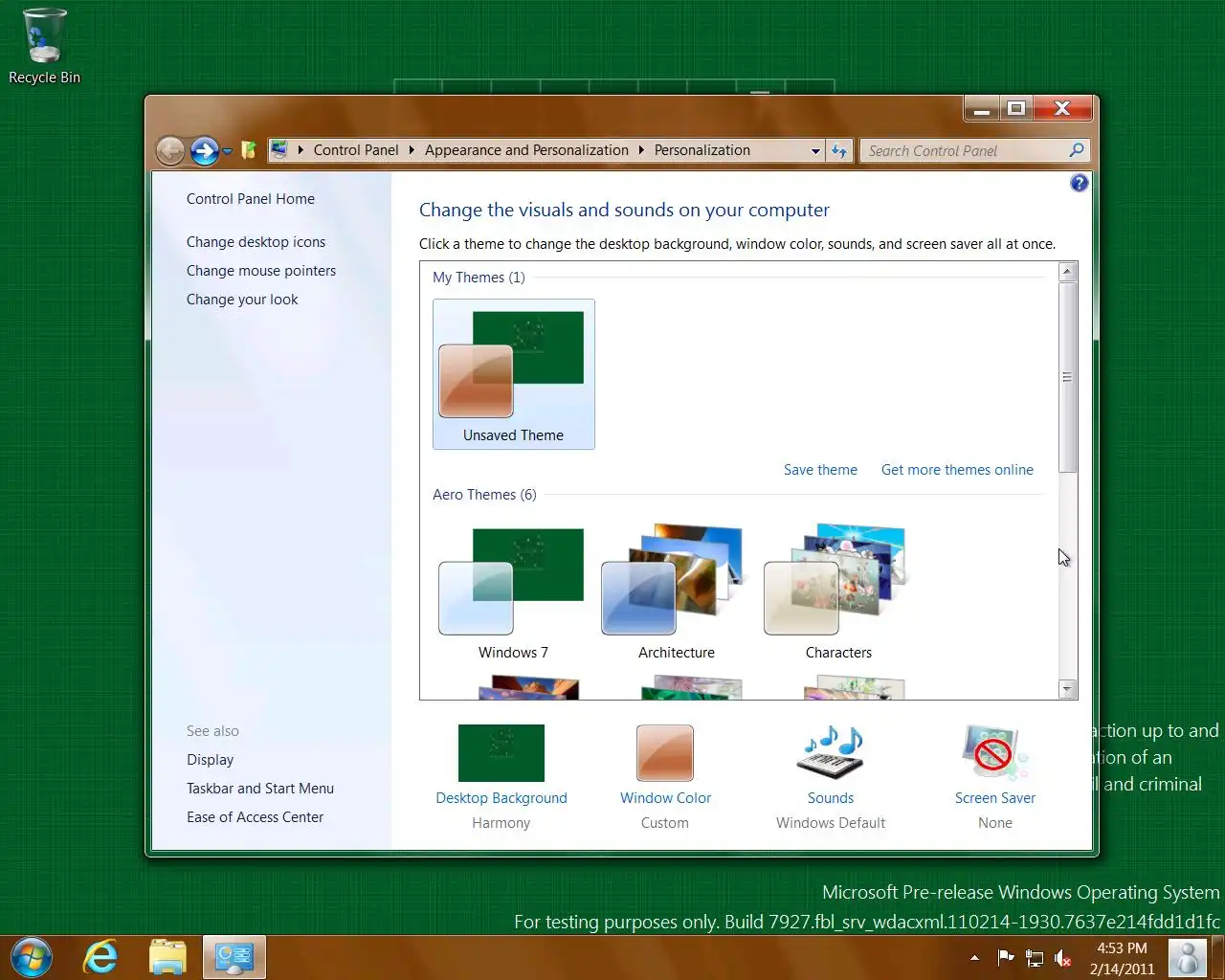Click the Sounds text link
The height and width of the screenshot is (980, 1225).
pos(831,798)
